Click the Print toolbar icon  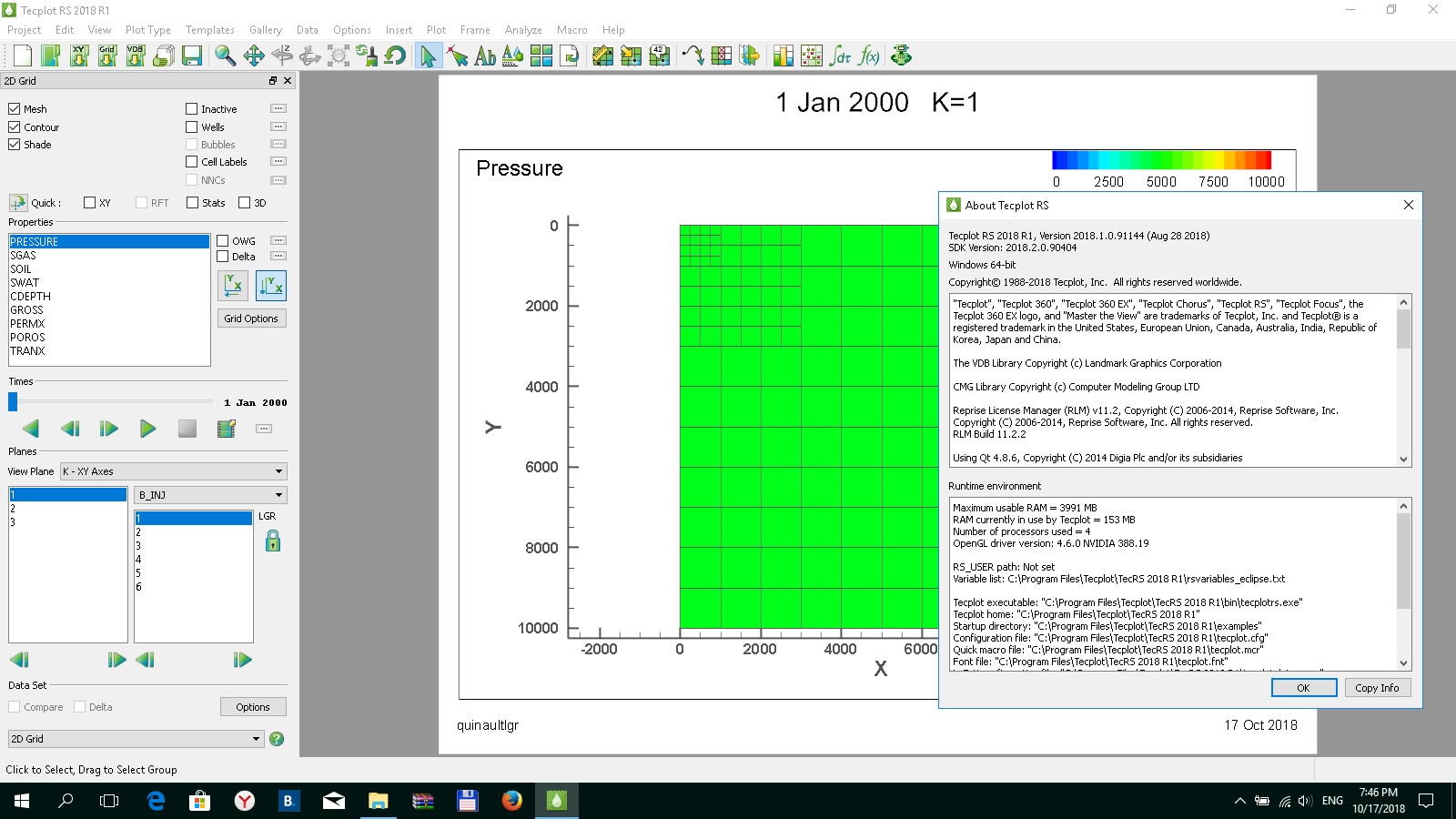click(x=164, y=56)
